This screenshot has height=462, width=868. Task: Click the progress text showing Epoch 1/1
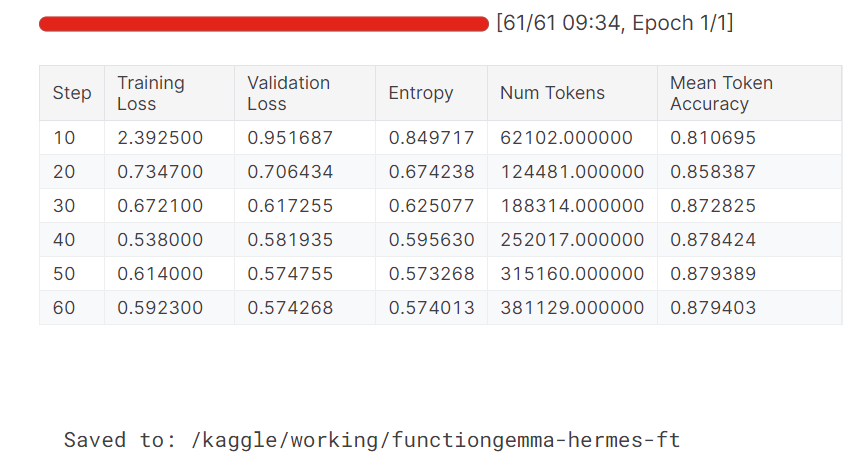(614, 23)
